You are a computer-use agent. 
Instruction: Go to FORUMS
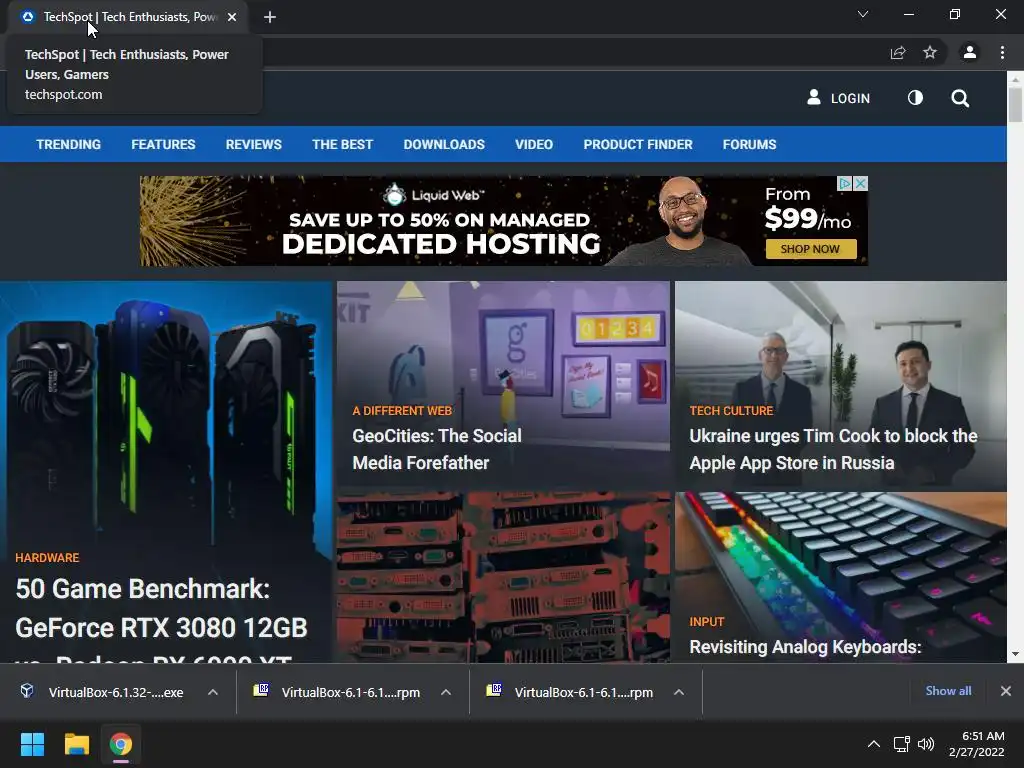coord(749,144)
